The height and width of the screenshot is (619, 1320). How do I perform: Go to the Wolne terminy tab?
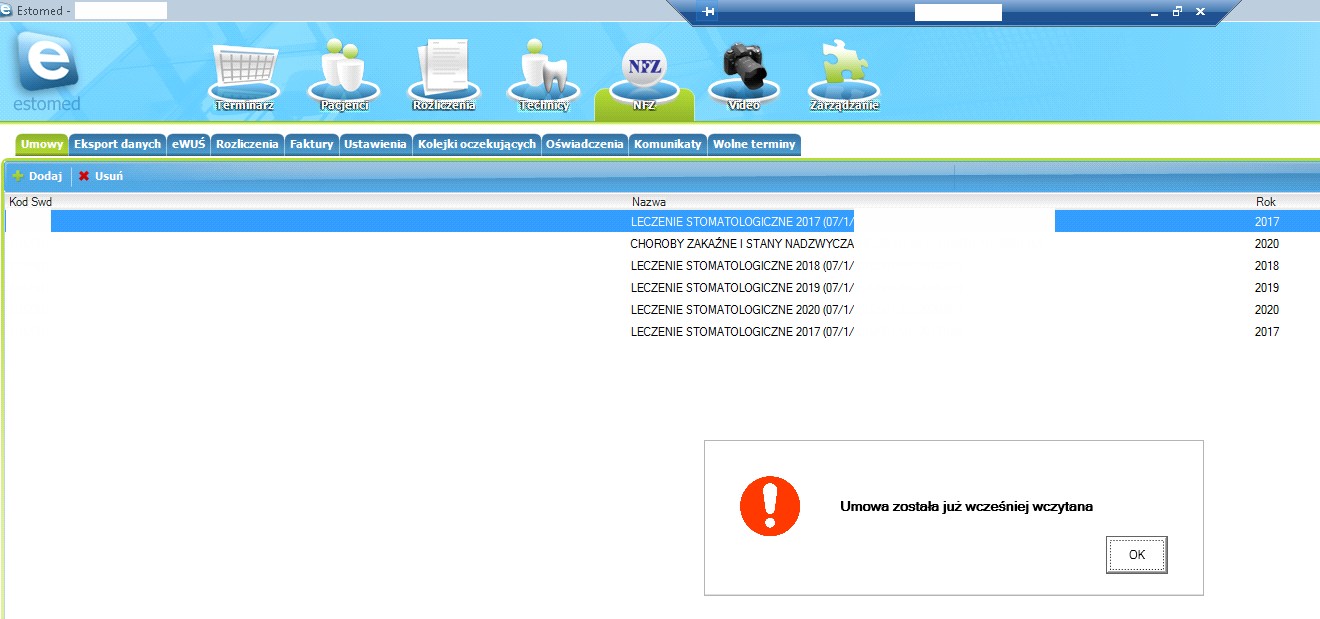coord(754,144)
